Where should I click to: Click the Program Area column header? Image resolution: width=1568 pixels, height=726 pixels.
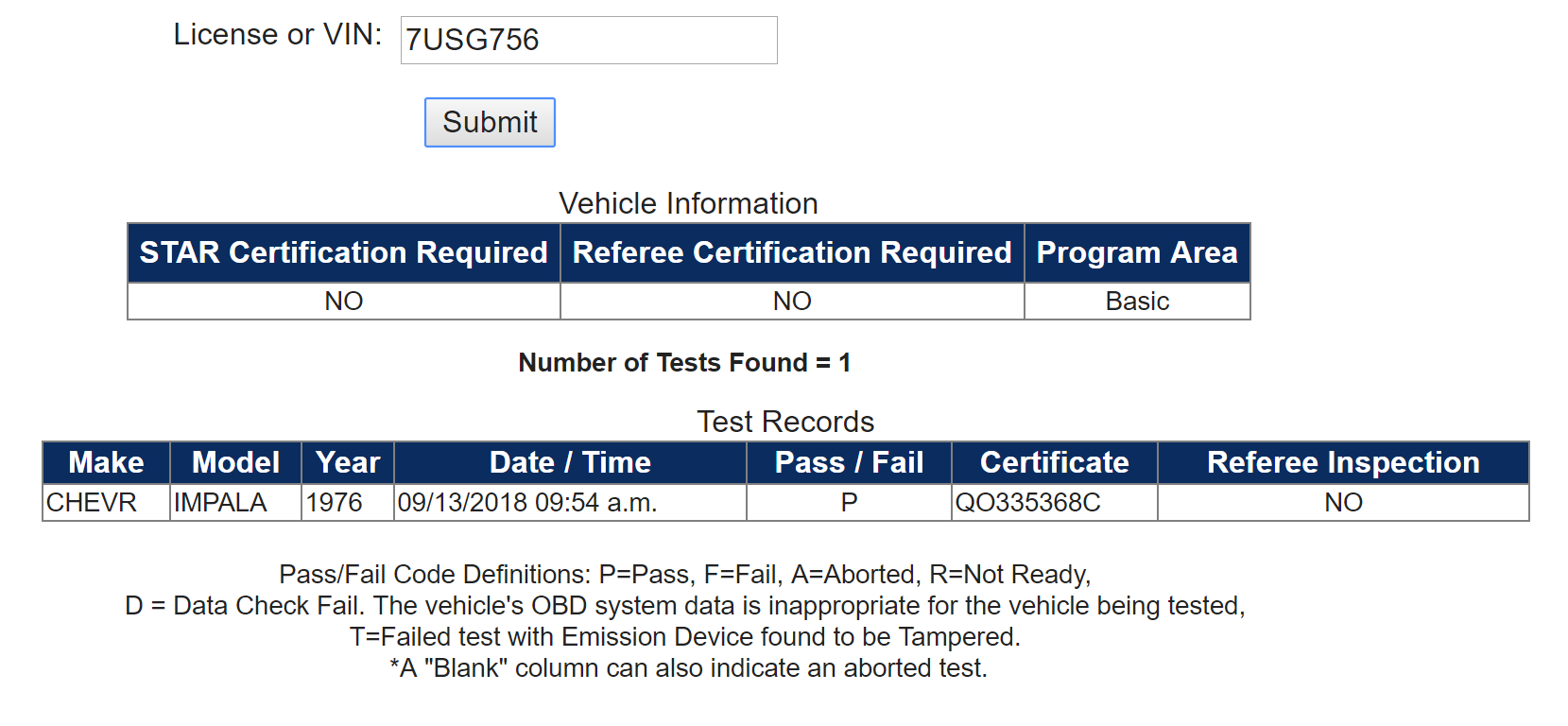coord(1137,252)
